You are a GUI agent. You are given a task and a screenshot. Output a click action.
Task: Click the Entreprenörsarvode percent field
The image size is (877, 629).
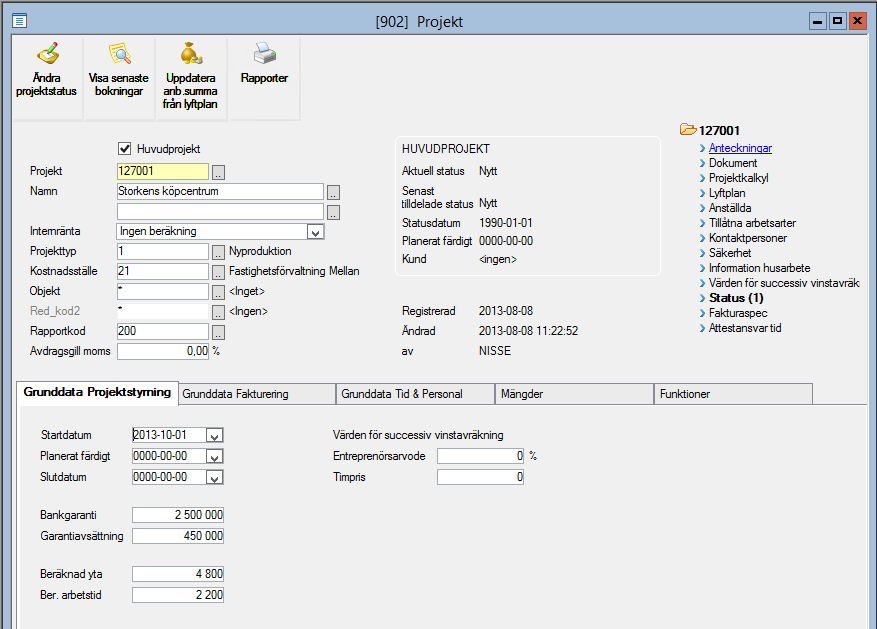point(480,456)
